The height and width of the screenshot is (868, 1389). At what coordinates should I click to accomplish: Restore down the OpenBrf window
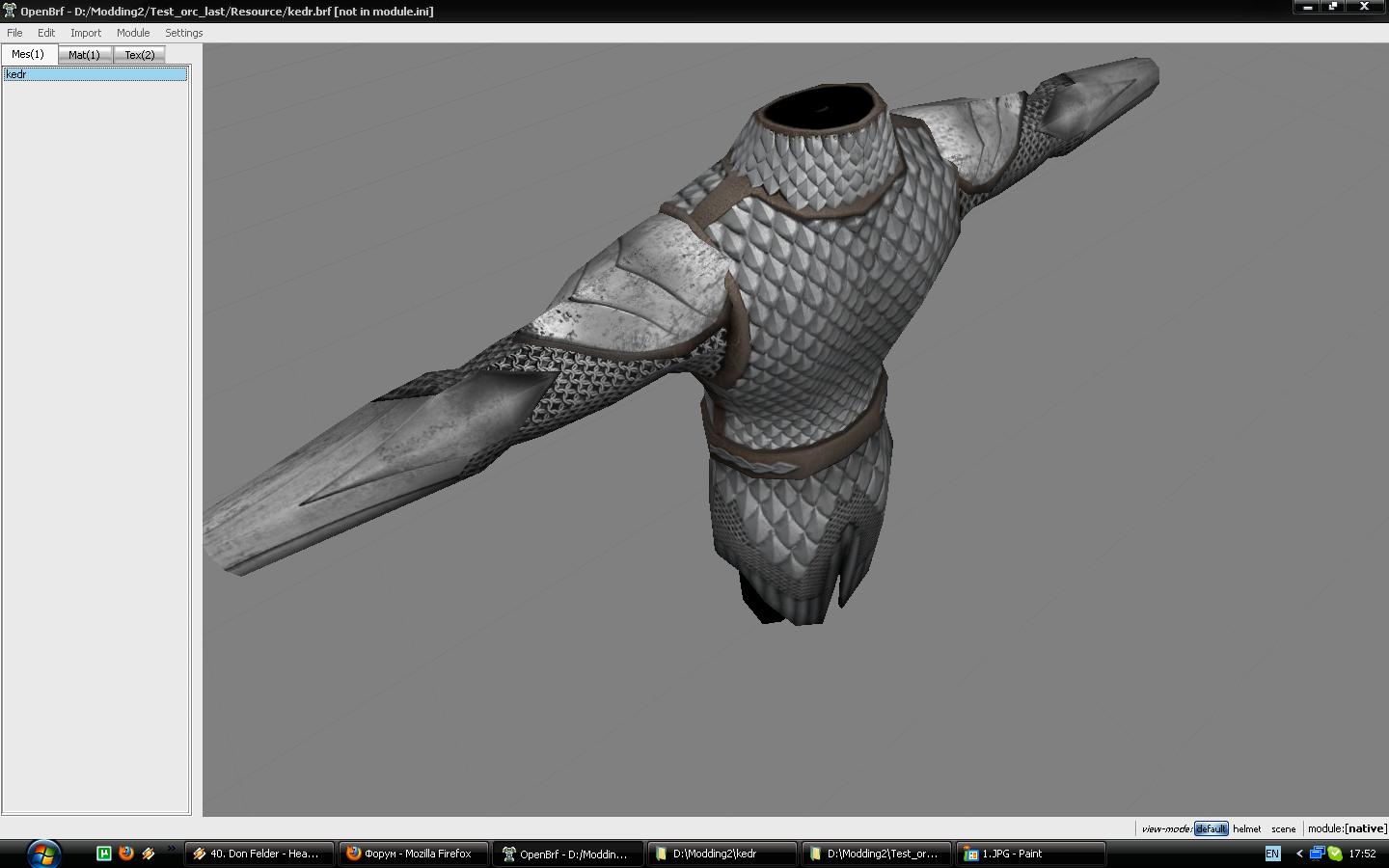1334,7
